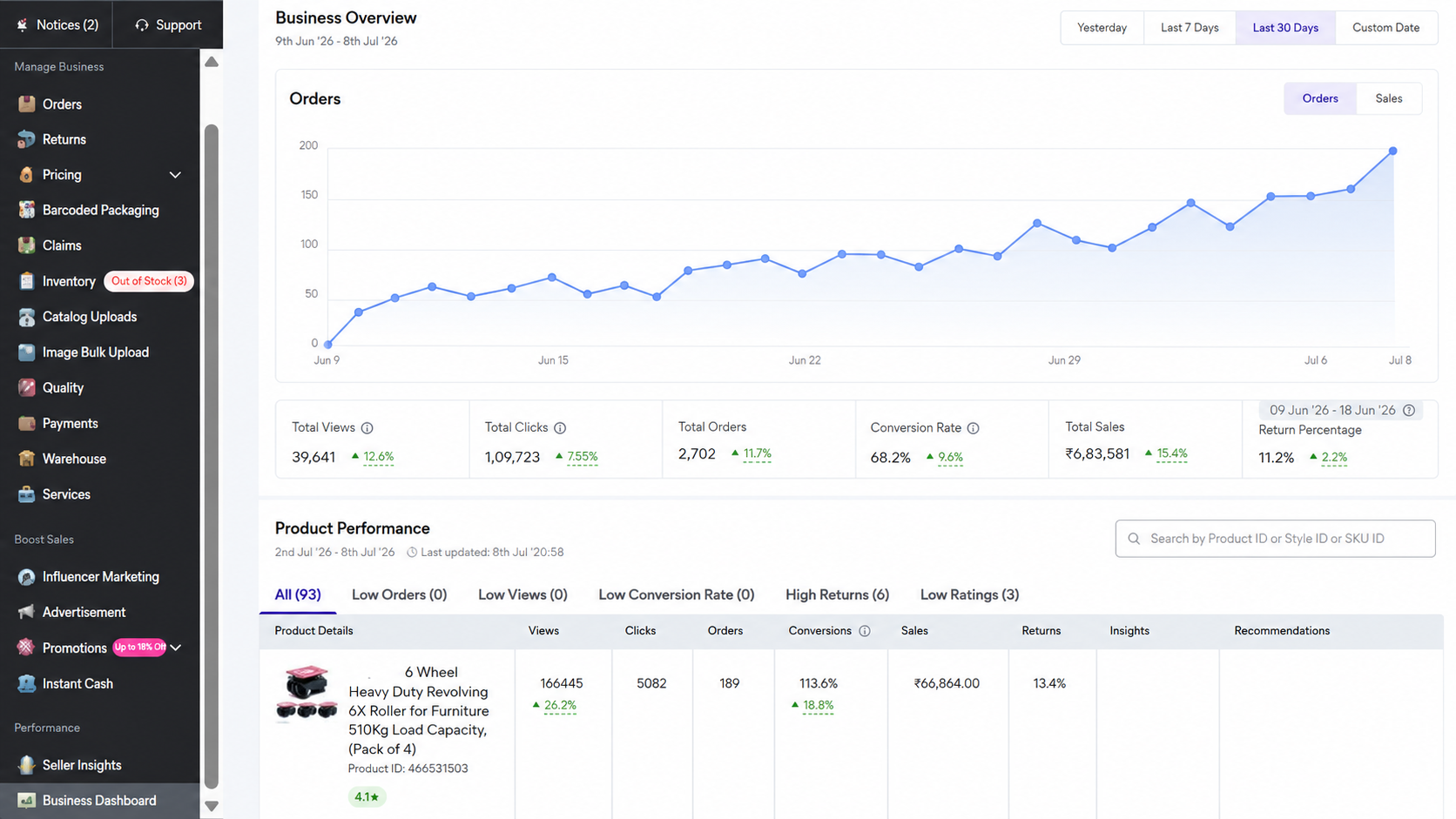Click the Conversions column info icon
The image size is (1456, 819).
(x=865, y=631)
